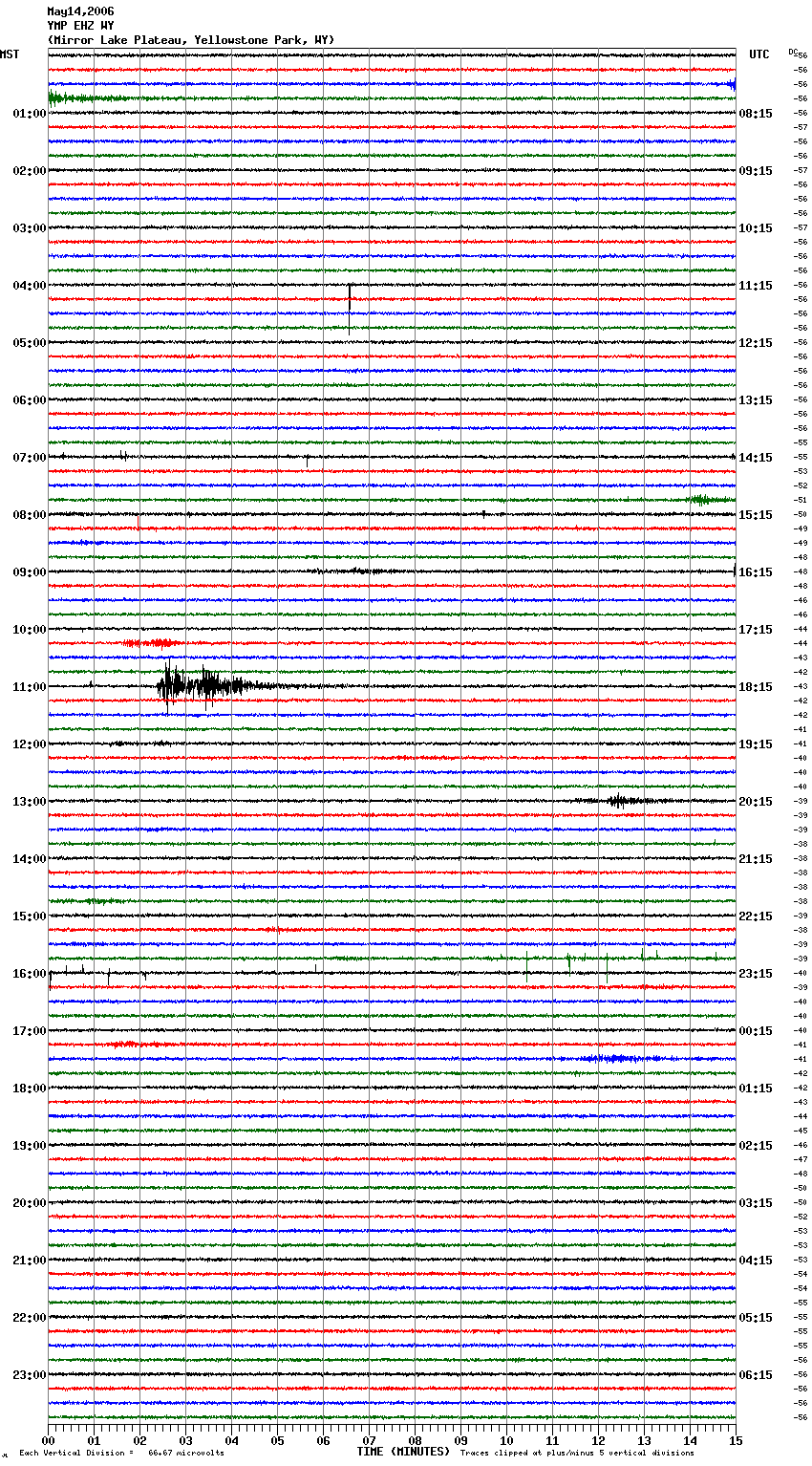812x1466 pixels.
Task: Select the 05:00 MST row label
Action: tap(30, 343)
